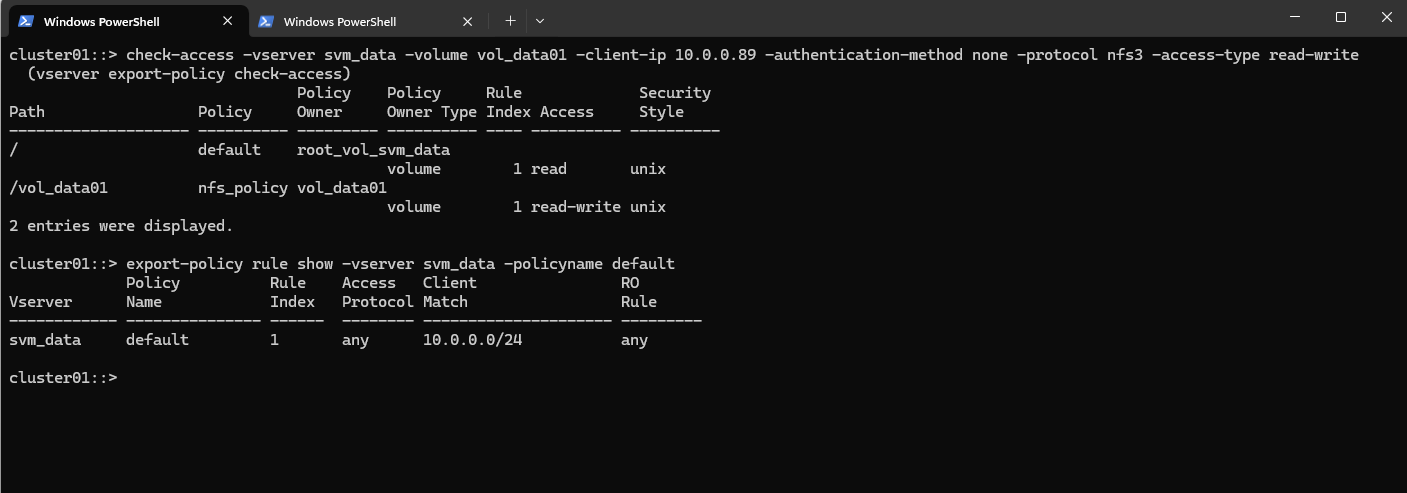
Task: Click the empty cluster01::> prompt on the last line
Action: pyautogui.click(x=63, y=378)
